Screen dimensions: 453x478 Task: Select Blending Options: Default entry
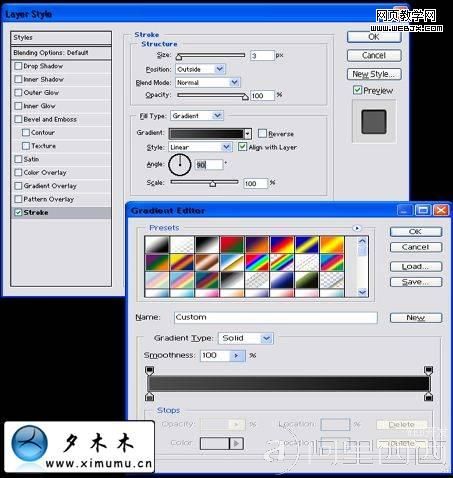tap(61, 53)
